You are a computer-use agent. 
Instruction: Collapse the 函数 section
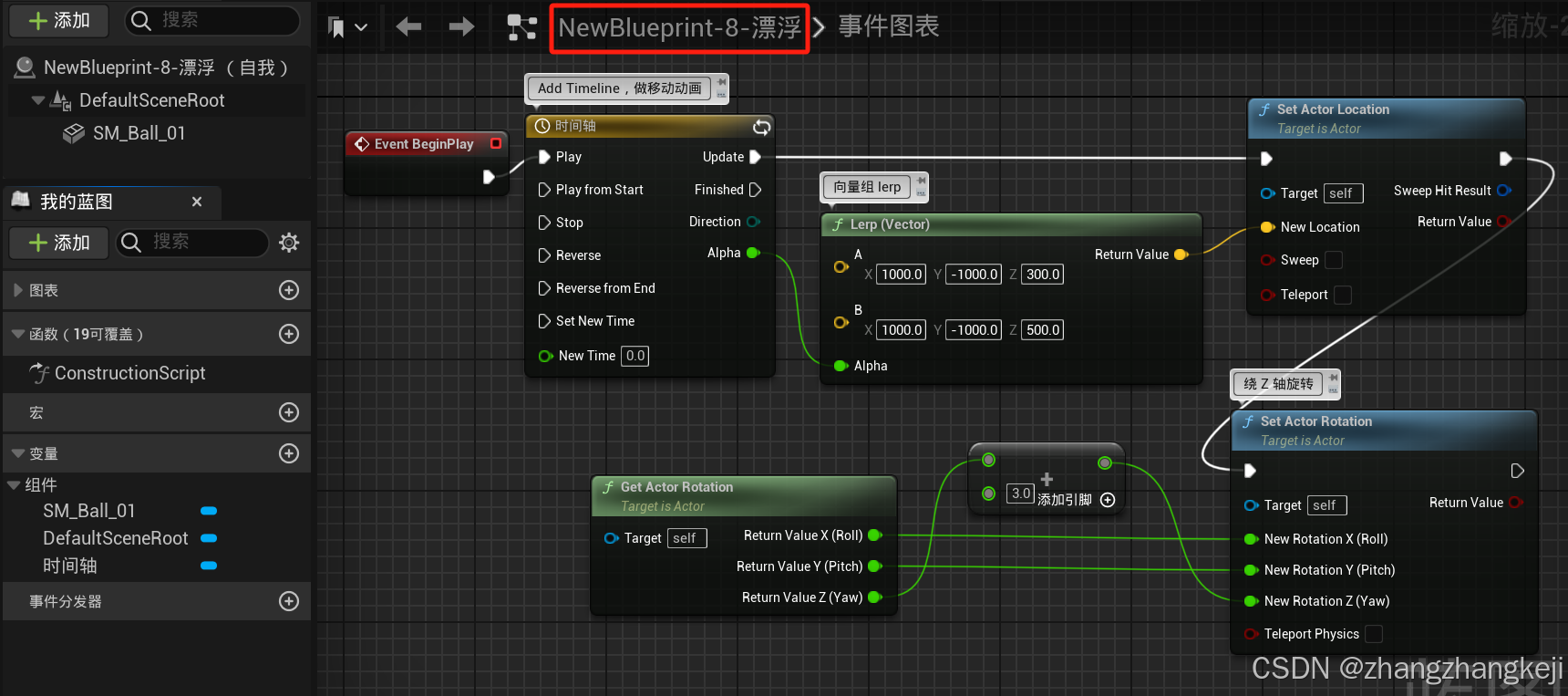pyautogui.click(x=17, y=334)
